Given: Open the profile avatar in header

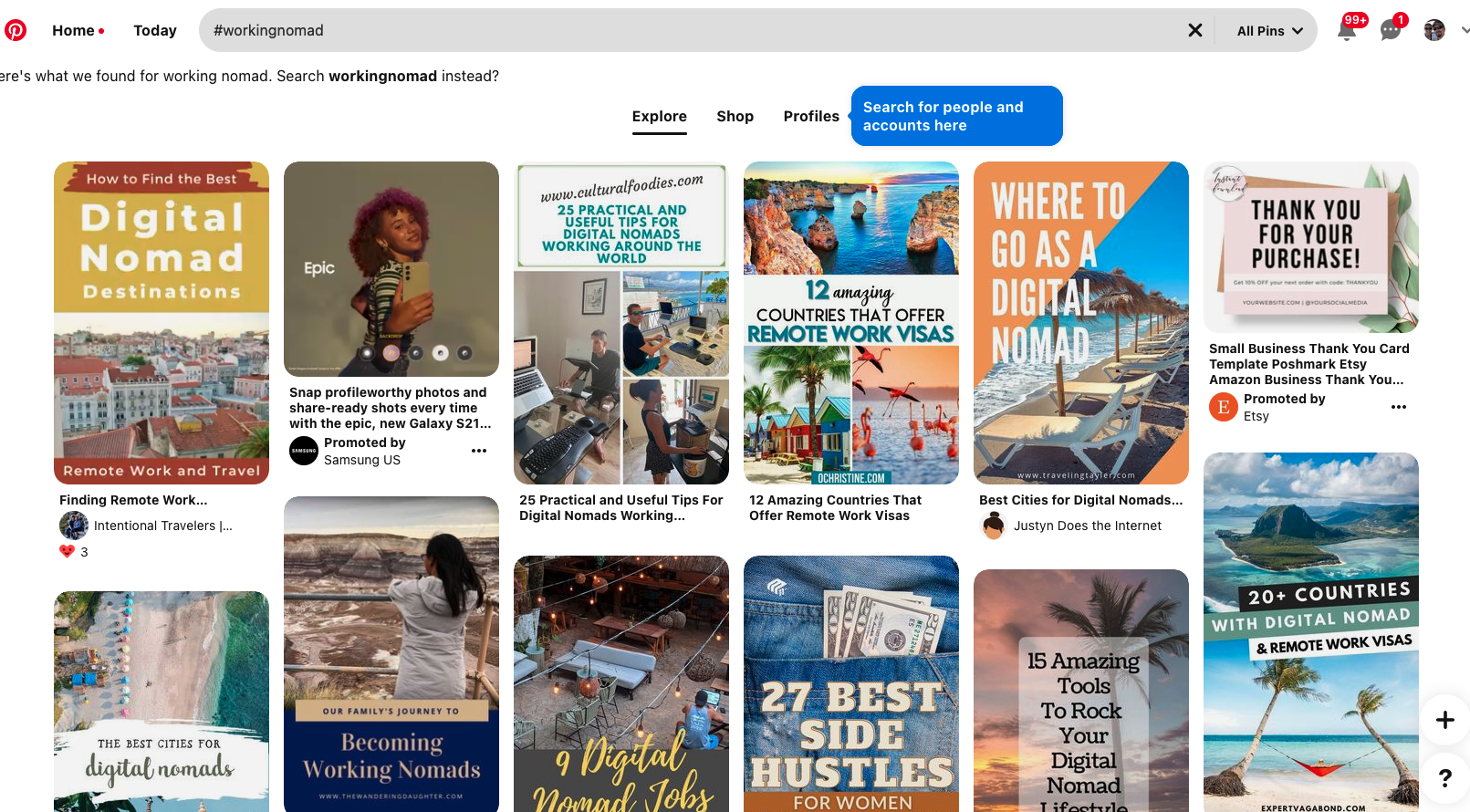Looking at the screenshot, I should pyautogui.click(x=1434, y=30).
